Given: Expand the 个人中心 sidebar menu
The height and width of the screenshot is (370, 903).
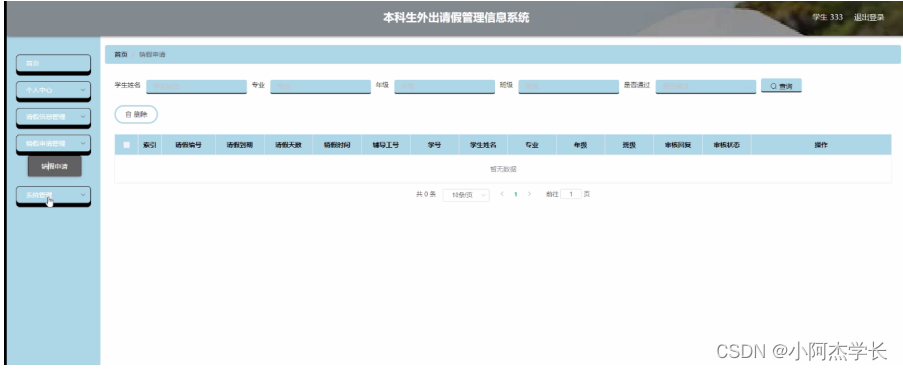Looking at the screenshot, I should click(53, 90).
